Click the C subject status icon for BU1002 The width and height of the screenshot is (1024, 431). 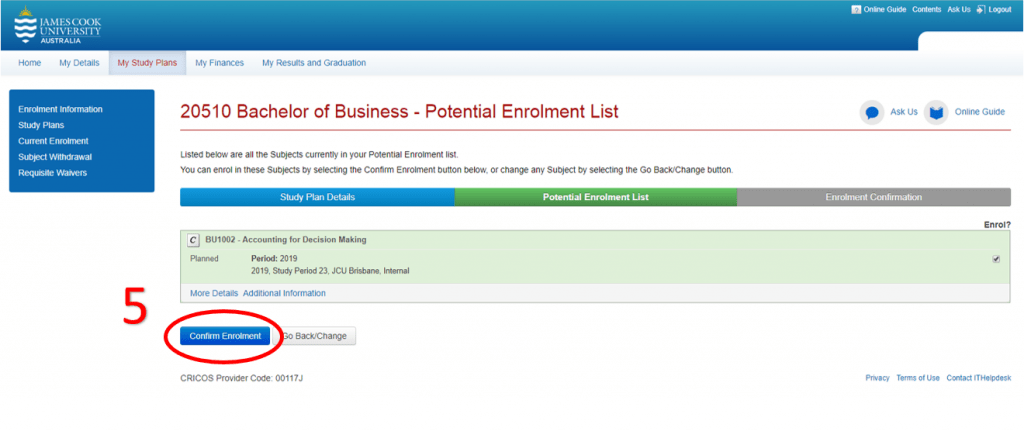pyautogui.click(x=193, y=240)
